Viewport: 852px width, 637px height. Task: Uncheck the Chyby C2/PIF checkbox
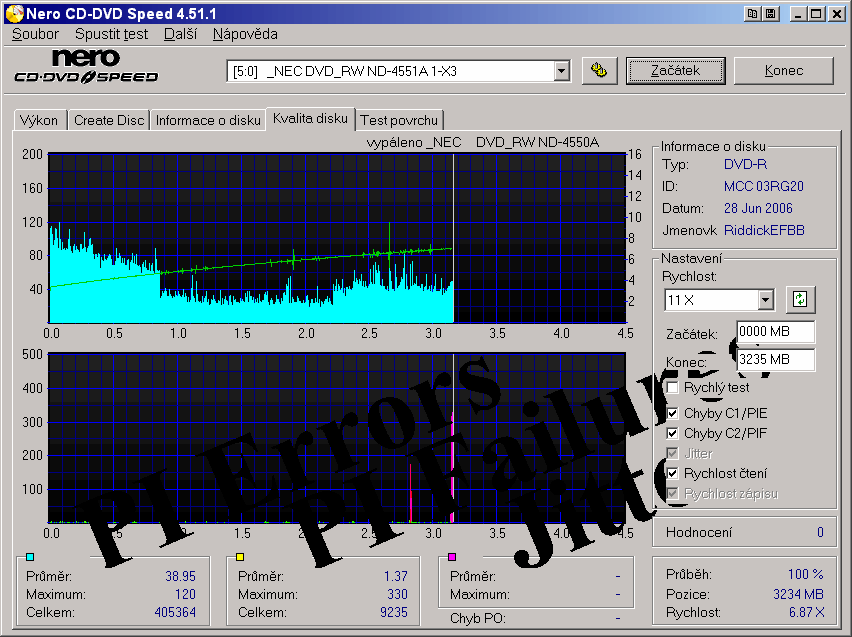coord(673,433)
